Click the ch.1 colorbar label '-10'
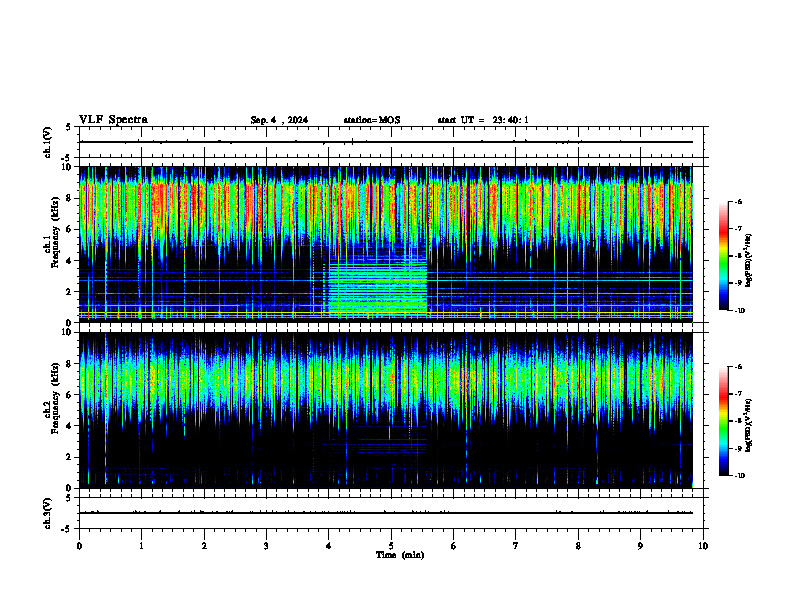Screen dimensions: 792x612 coord(738,311)
